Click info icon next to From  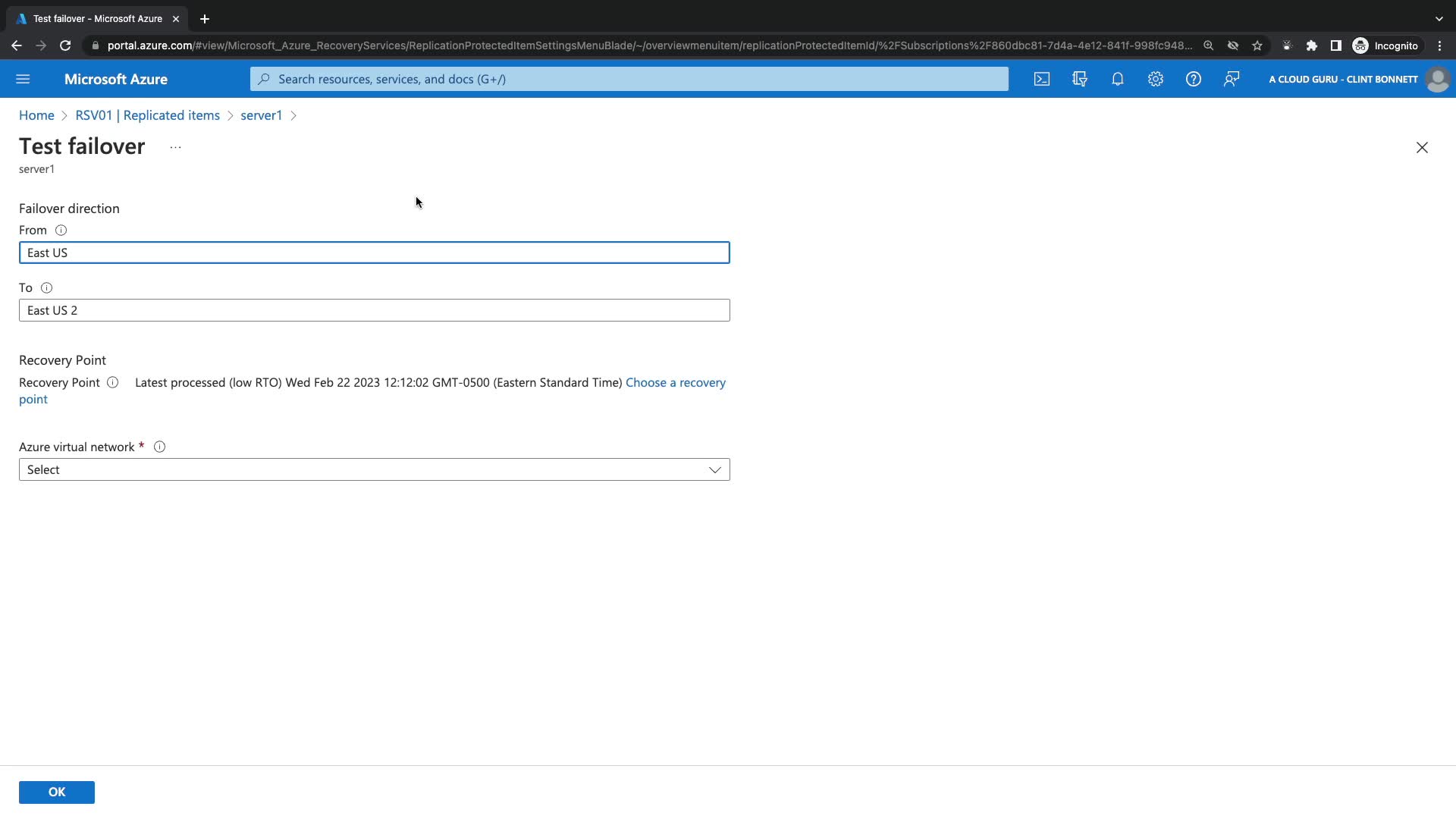click(x=61, y=231)
